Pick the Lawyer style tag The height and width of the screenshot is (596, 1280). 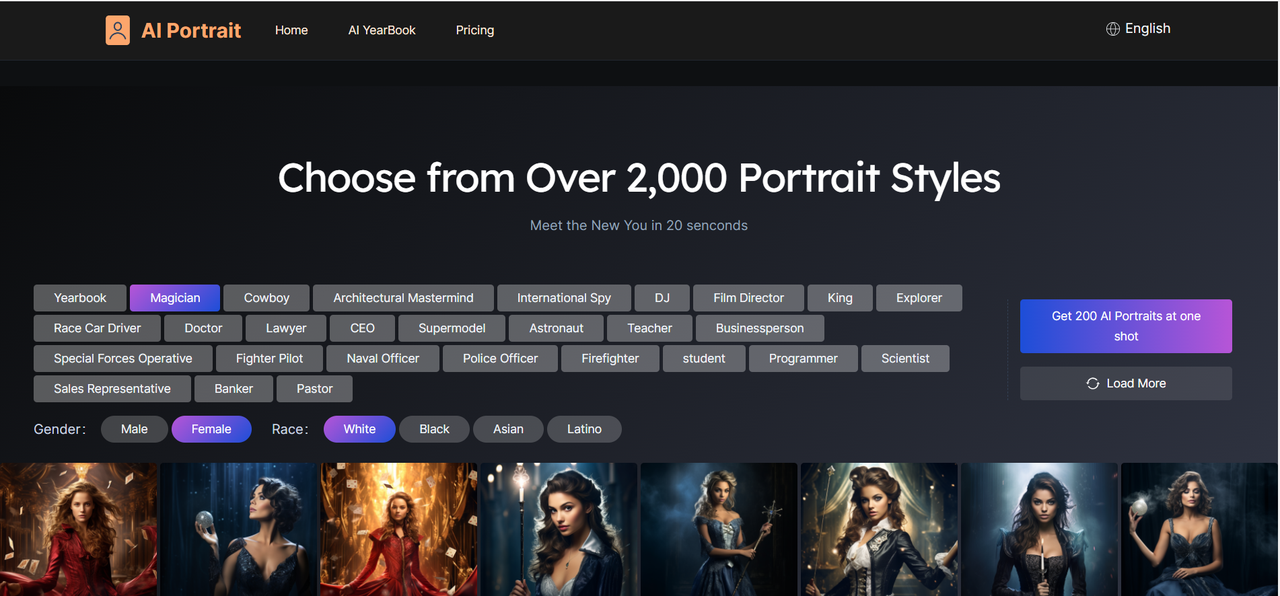click(x=286, y=328)
